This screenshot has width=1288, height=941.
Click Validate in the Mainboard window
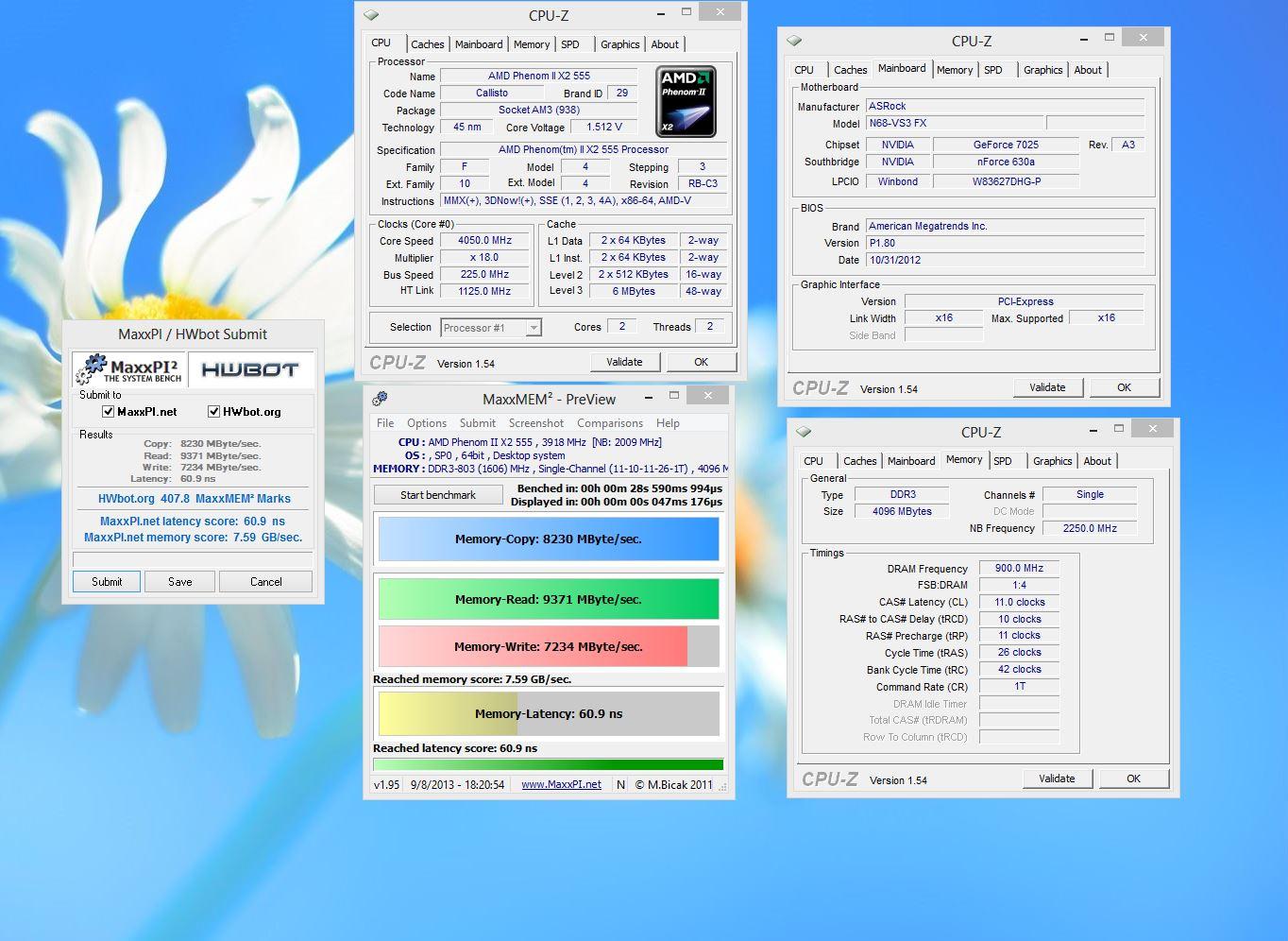(1047, 387)
